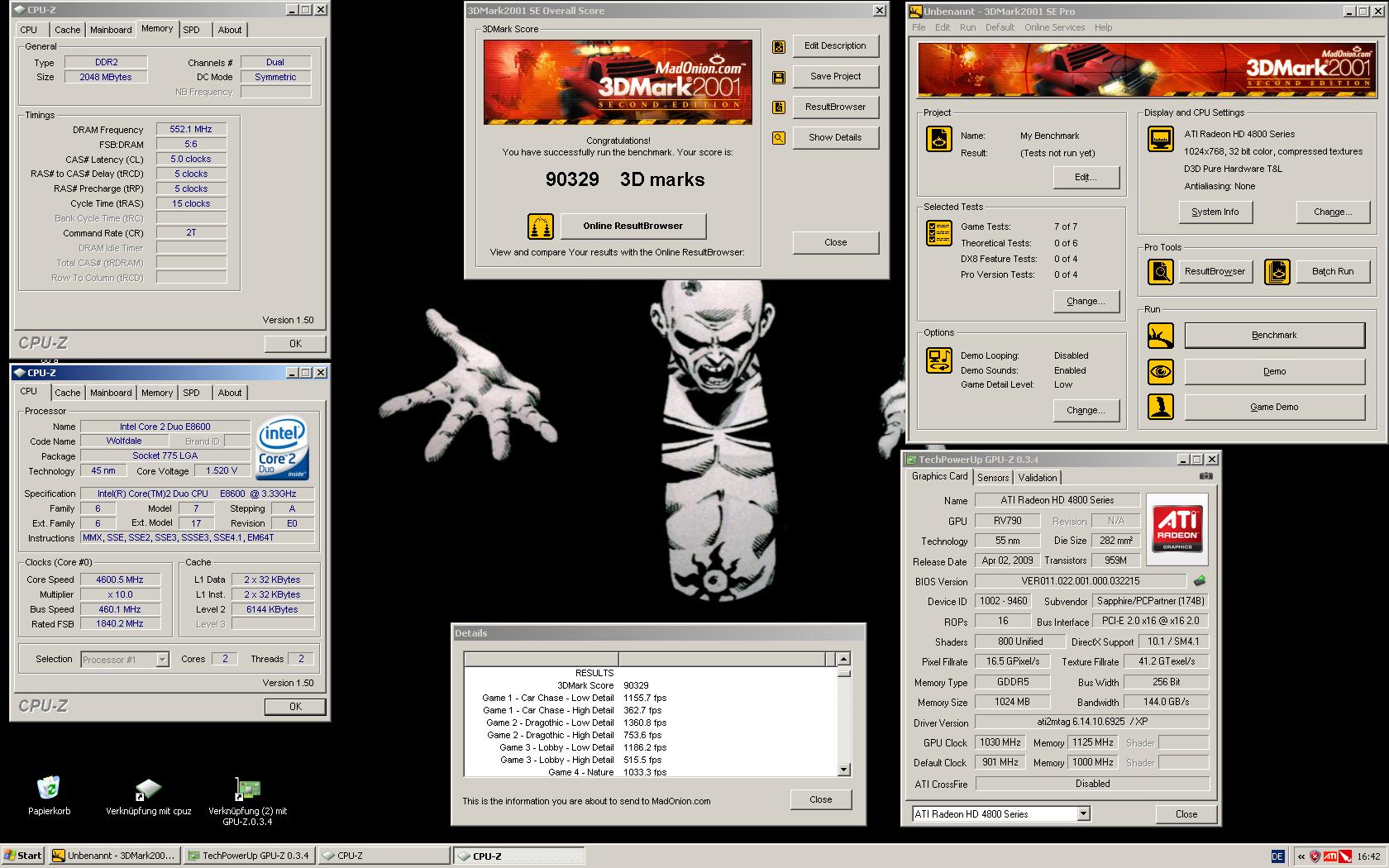Click the ResultBrowser icon in score window
Viewport: 1389px width, 868px height.
click(x=778, y=107)
